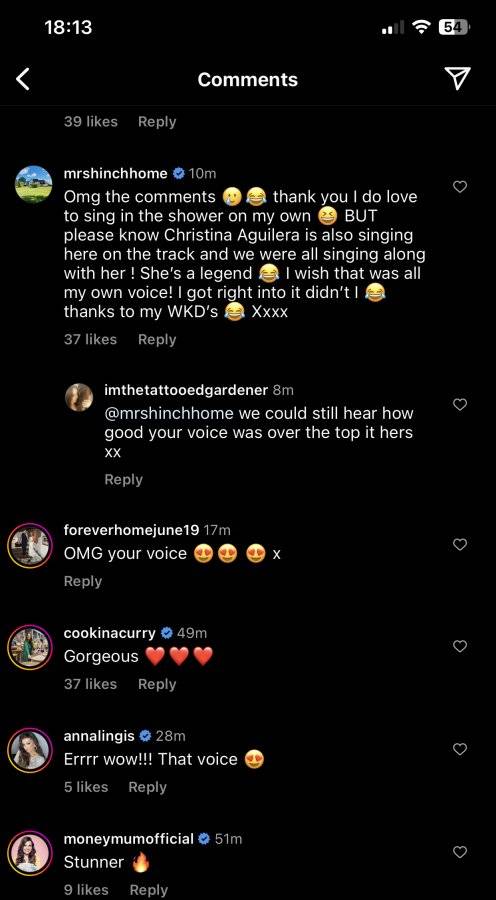Screen dimensions: 496x900
Task: Tap the back arrow in Comments header
Action: 22,79
